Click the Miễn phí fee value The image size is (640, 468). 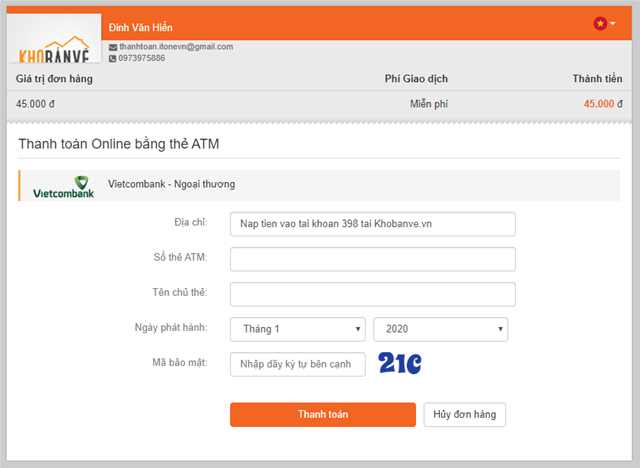pos(429,104)
